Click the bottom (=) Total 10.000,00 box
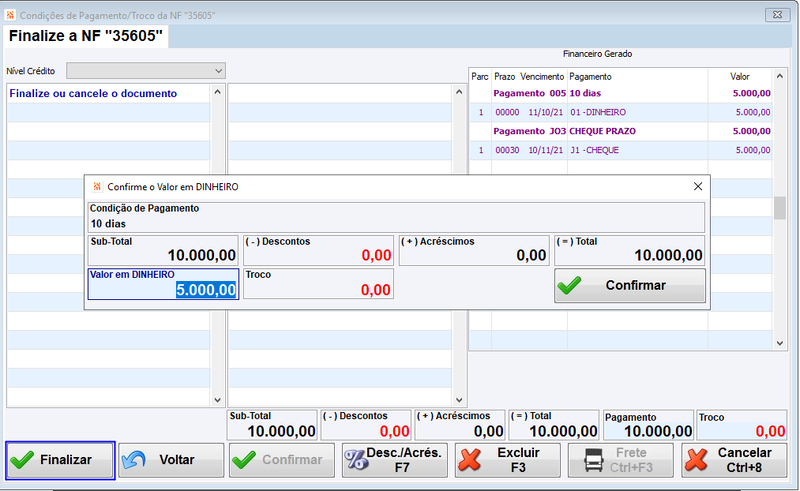The image size is (800, 491). [554, 425]
